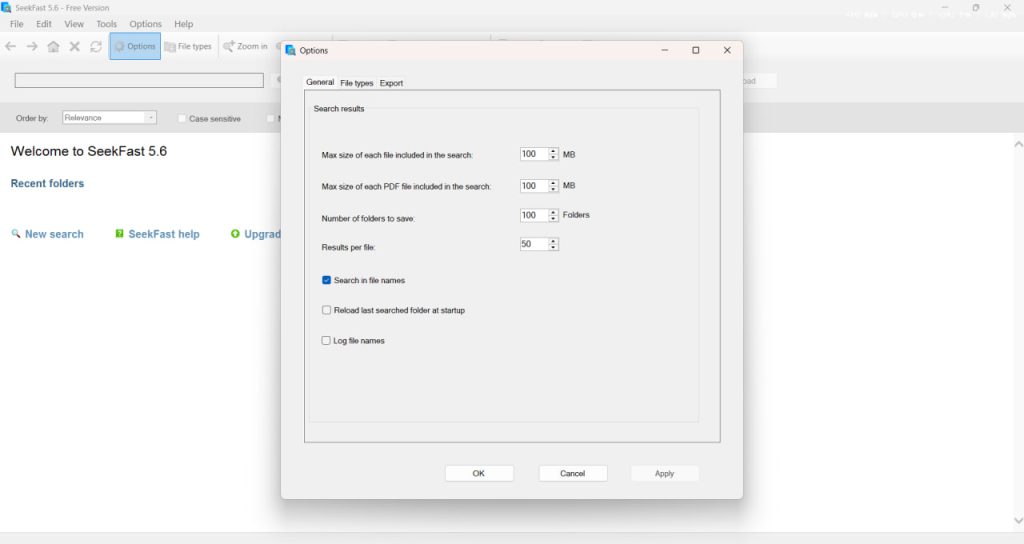This screenshot has width=1024, height=544.
Task: Stop the search with the X toolbar icon
Action: pyautogui.click(x=74, y=46)
